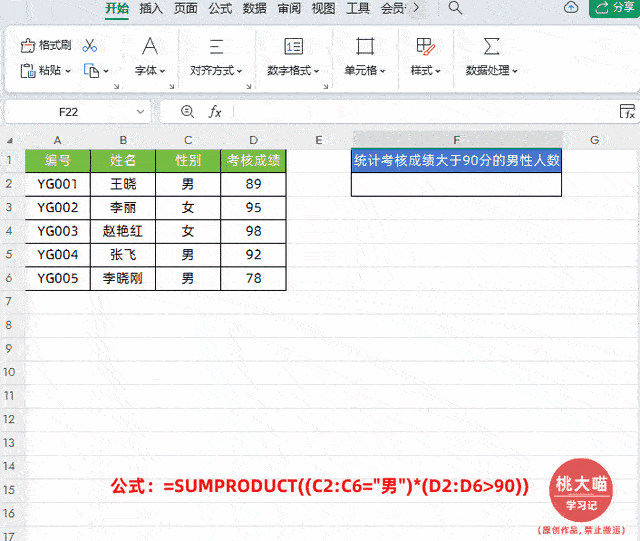Click the clipboard group dialog launcher
Image resolution: width=640 pixels, height=541 pixels.
click(x=116, y=86)
